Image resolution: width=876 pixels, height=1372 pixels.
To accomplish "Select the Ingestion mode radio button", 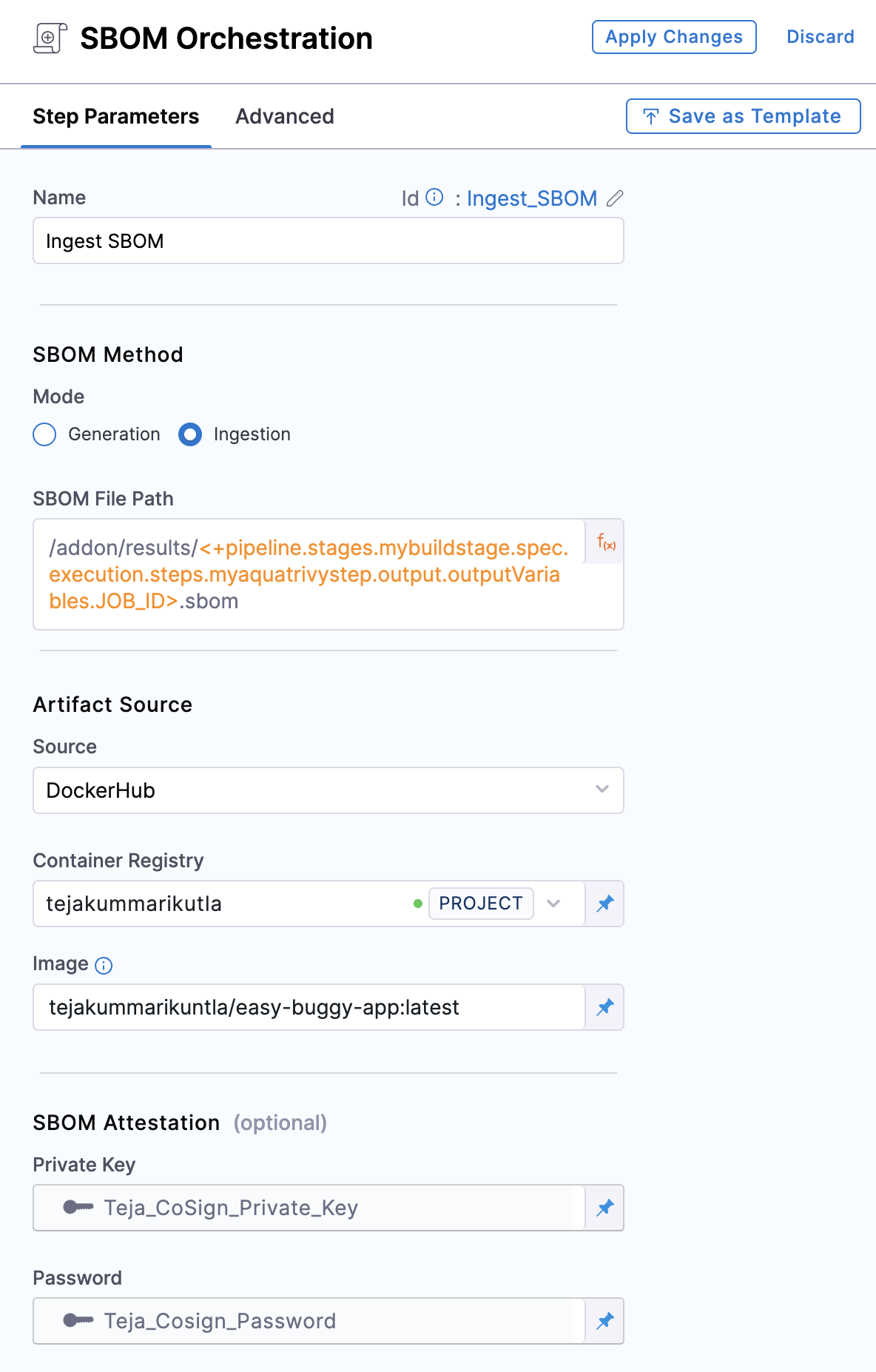I will pos(190,434).
